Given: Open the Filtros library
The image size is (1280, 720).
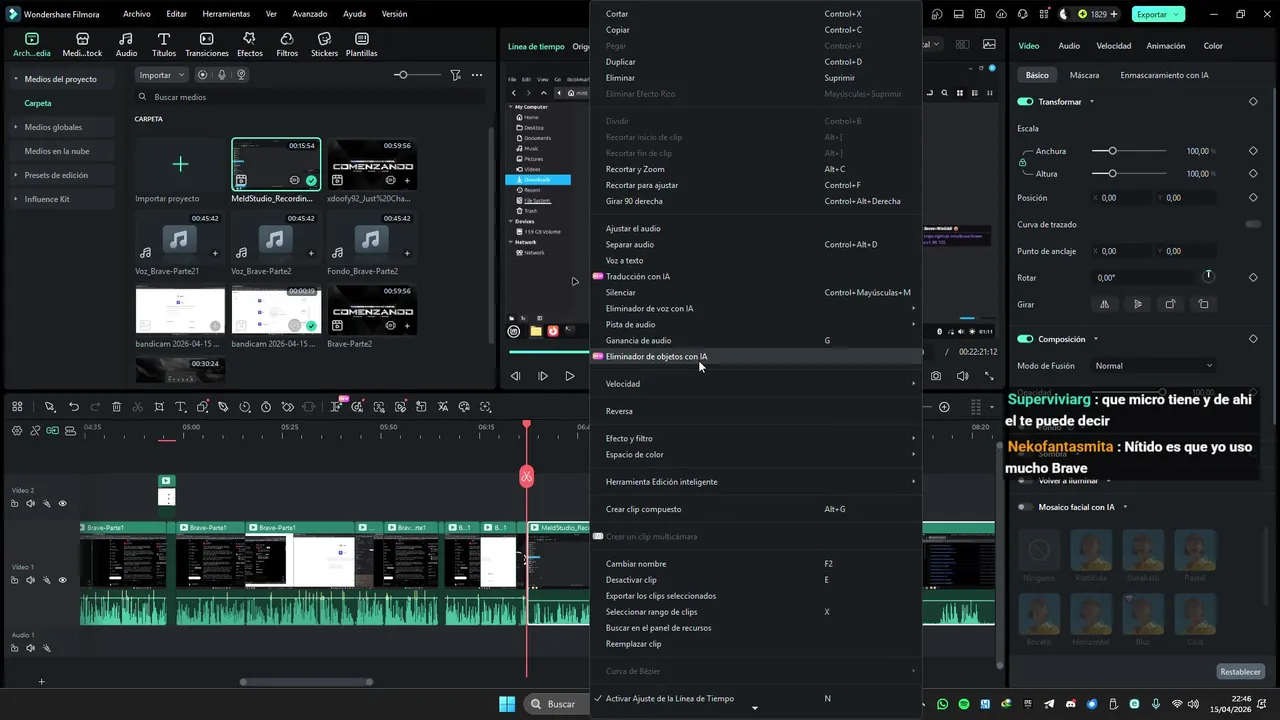Looking at the screenshot, I should tap(287, 44).
